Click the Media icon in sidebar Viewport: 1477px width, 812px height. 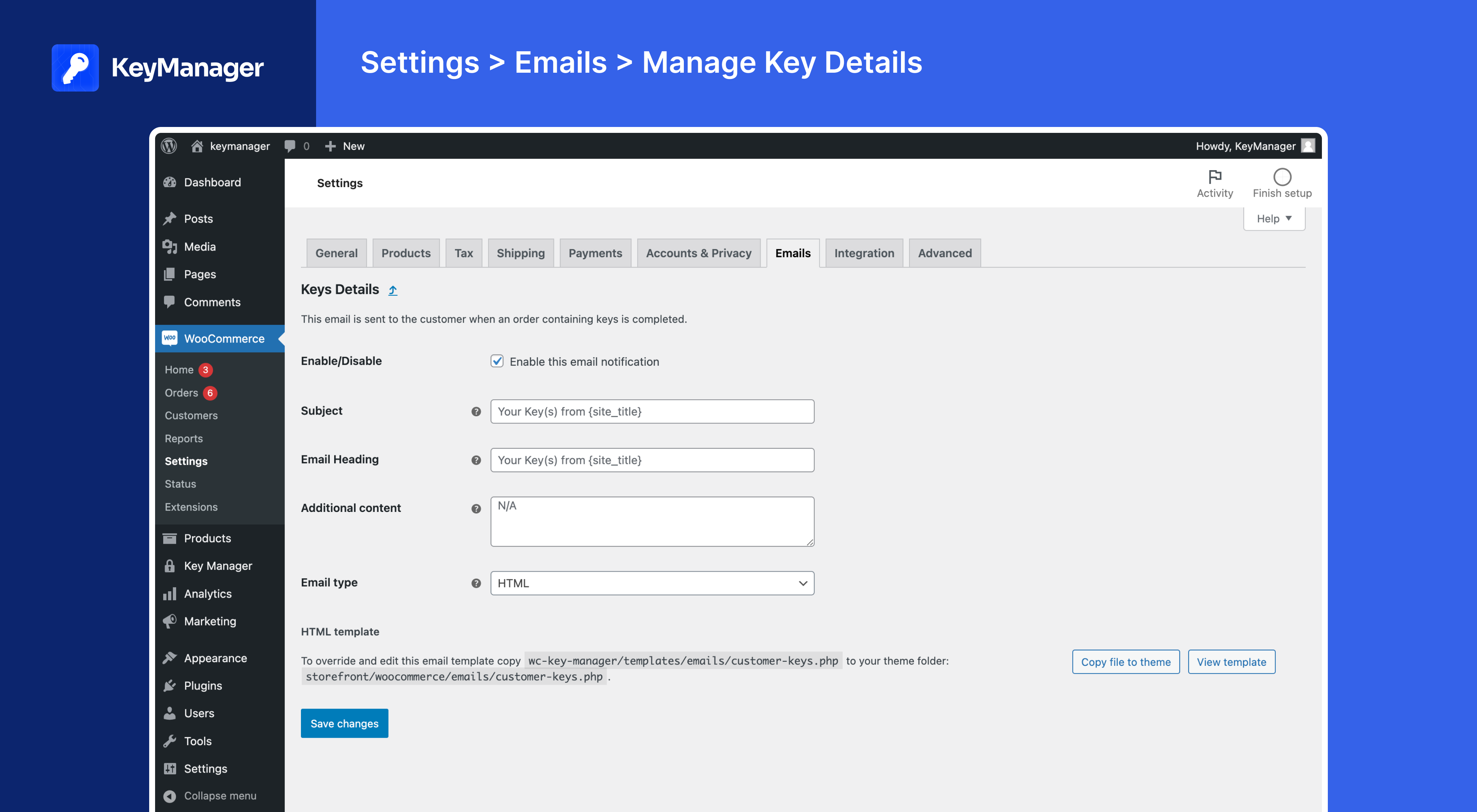170,247
